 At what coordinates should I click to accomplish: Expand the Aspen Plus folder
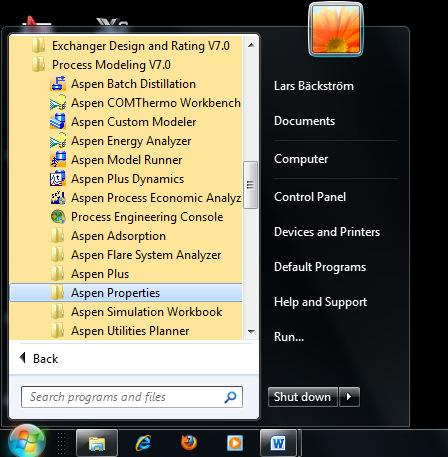(x=126, y=274)
